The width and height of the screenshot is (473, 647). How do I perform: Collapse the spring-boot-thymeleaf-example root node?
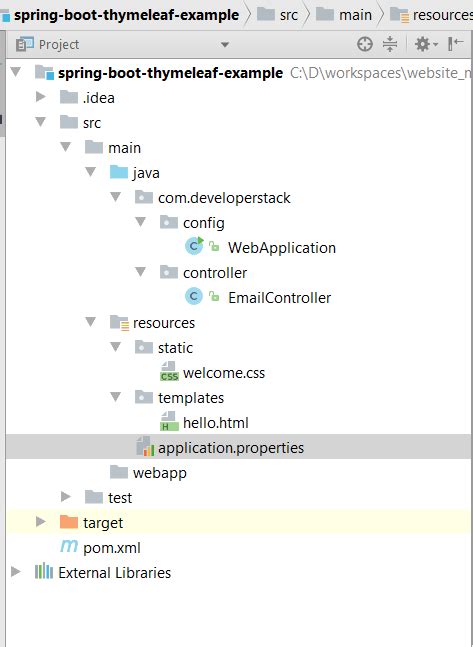tap(16, 72)
